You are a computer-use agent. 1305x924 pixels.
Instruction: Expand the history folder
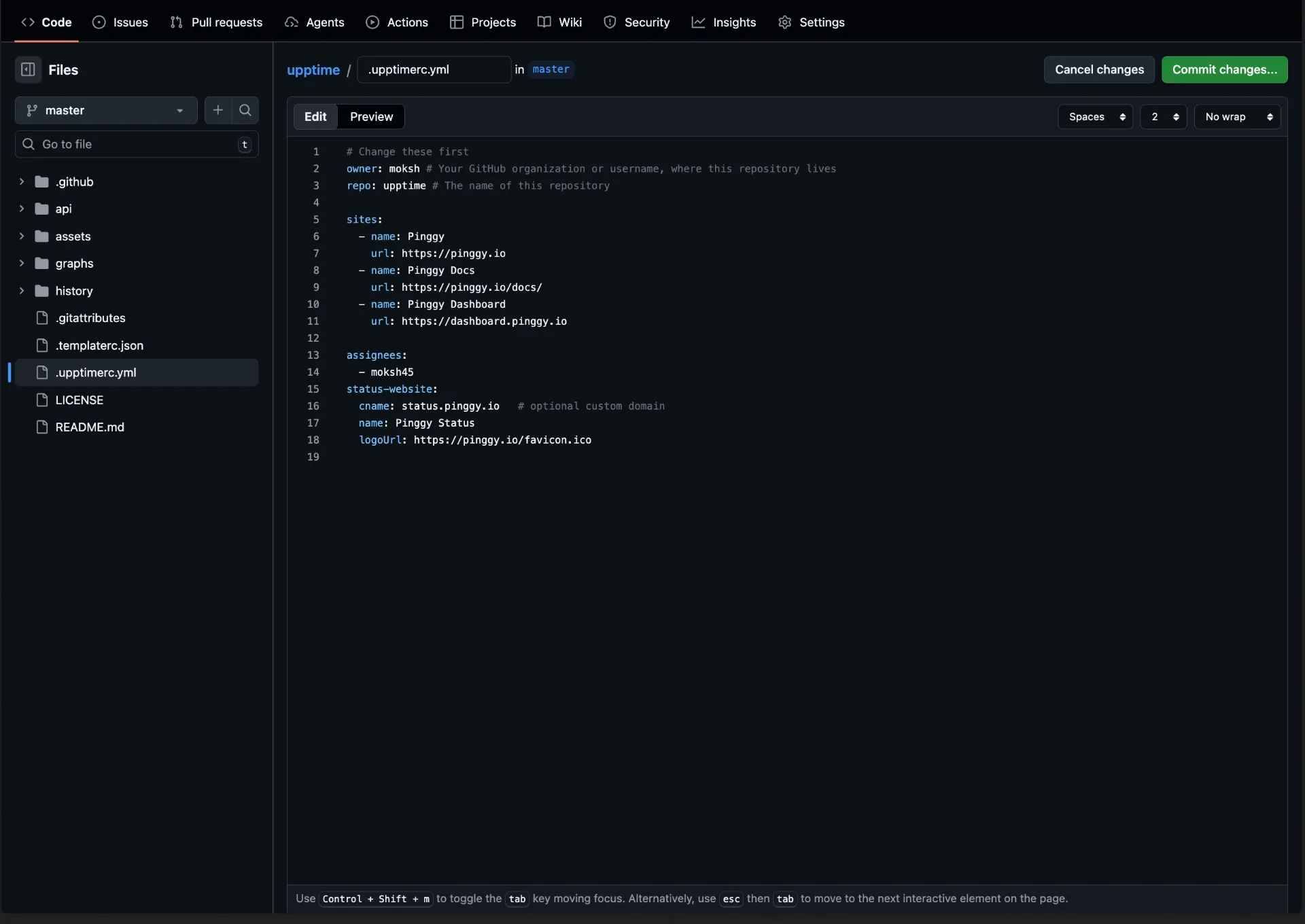coord(21,290)
